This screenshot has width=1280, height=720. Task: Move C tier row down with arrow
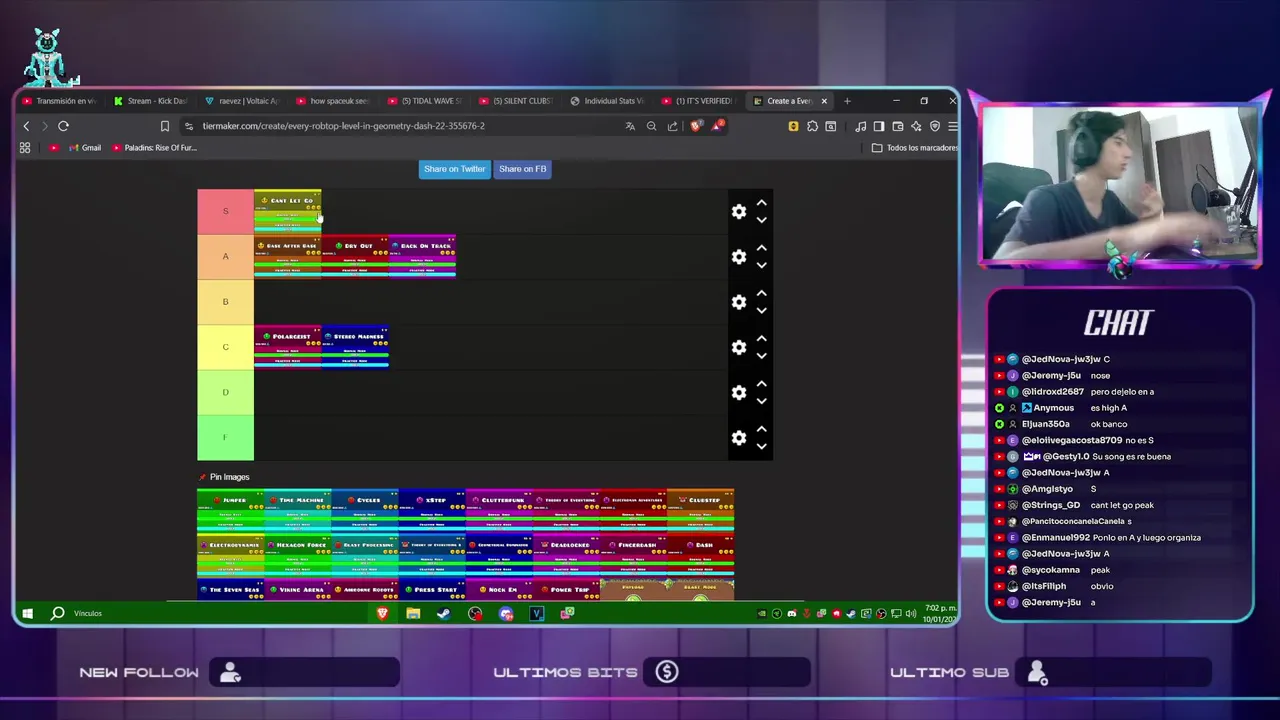pos(761,356)
